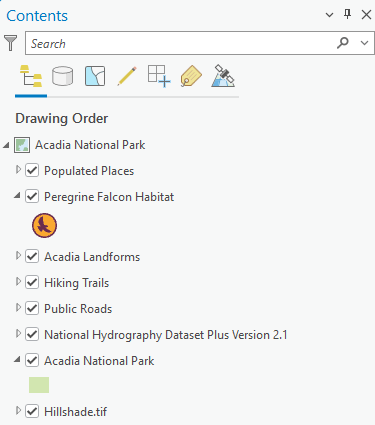Open the search box dropdown arrow
This screenshot has width=375, height=425.
click(364, 43)
